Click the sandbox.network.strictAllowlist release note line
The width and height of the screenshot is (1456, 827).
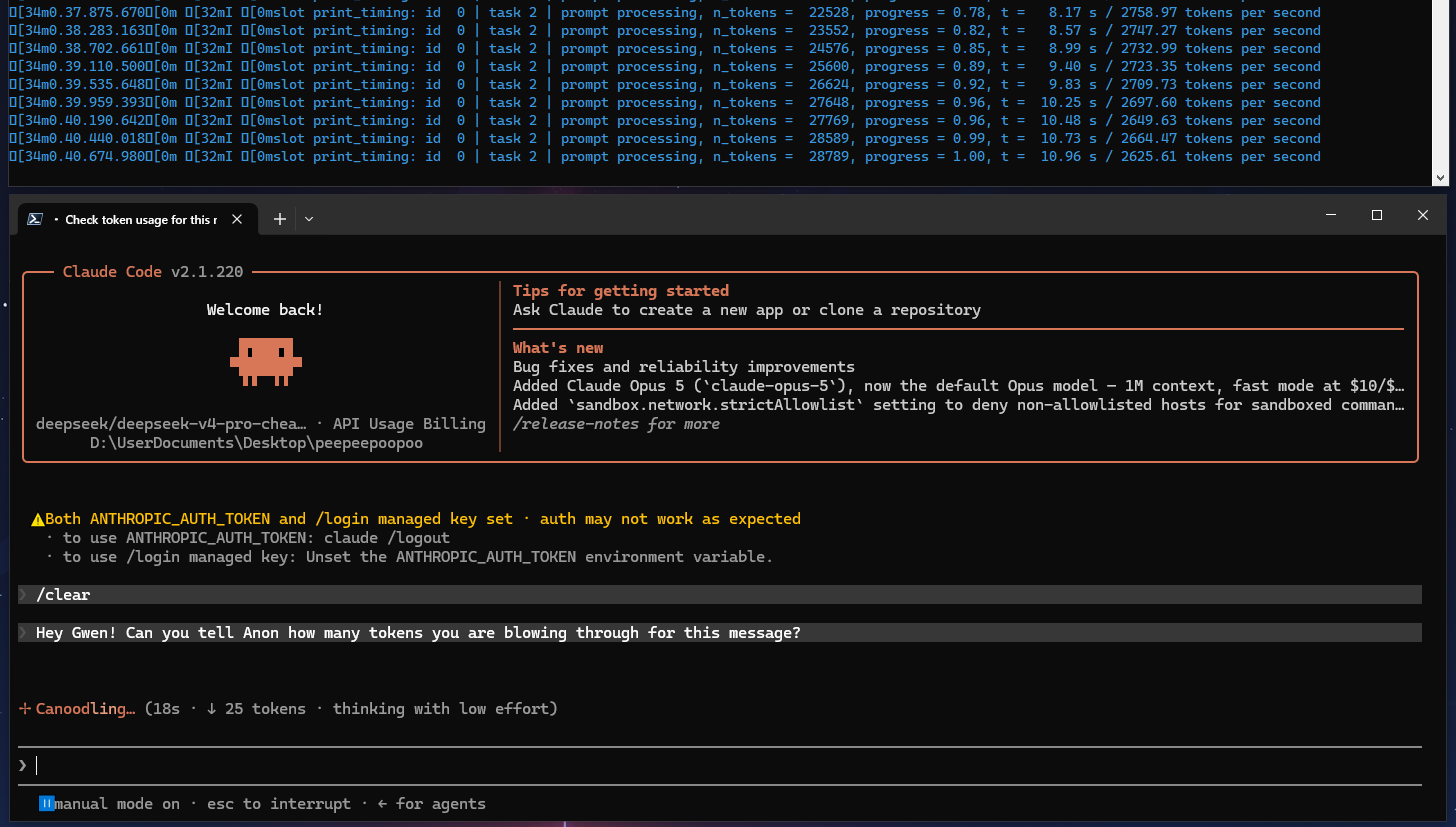959,405
